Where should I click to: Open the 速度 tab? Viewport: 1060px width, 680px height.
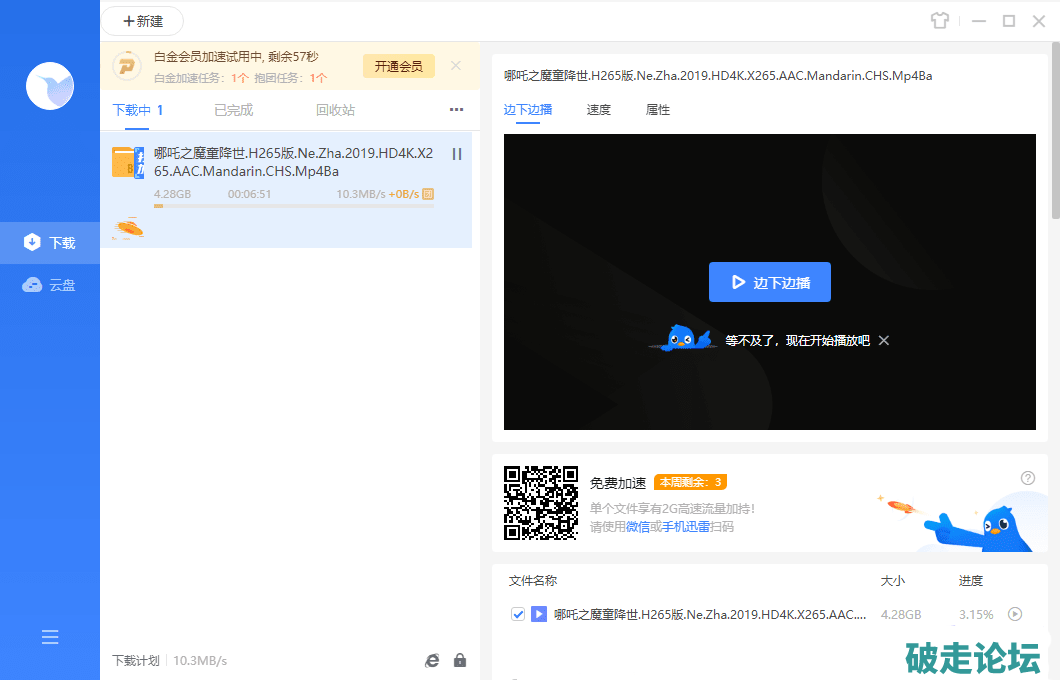(x=598, y=110)
